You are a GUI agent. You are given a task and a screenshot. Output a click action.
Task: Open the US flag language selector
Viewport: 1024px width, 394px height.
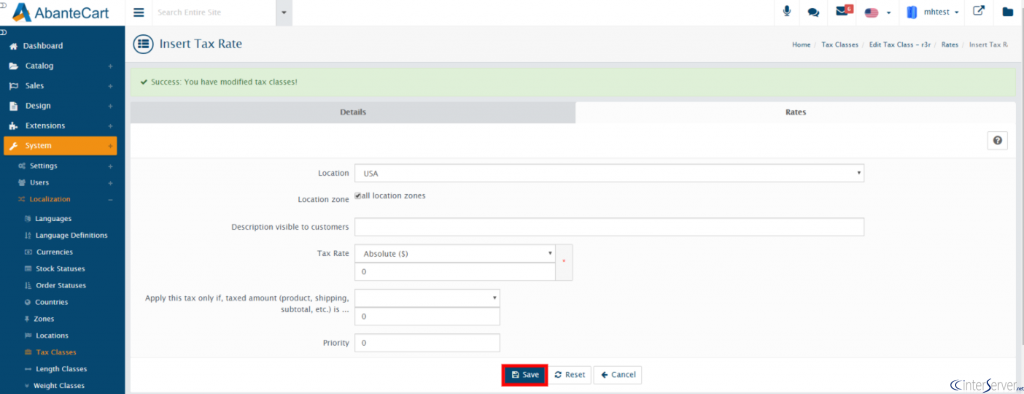[x=878, y=12]
